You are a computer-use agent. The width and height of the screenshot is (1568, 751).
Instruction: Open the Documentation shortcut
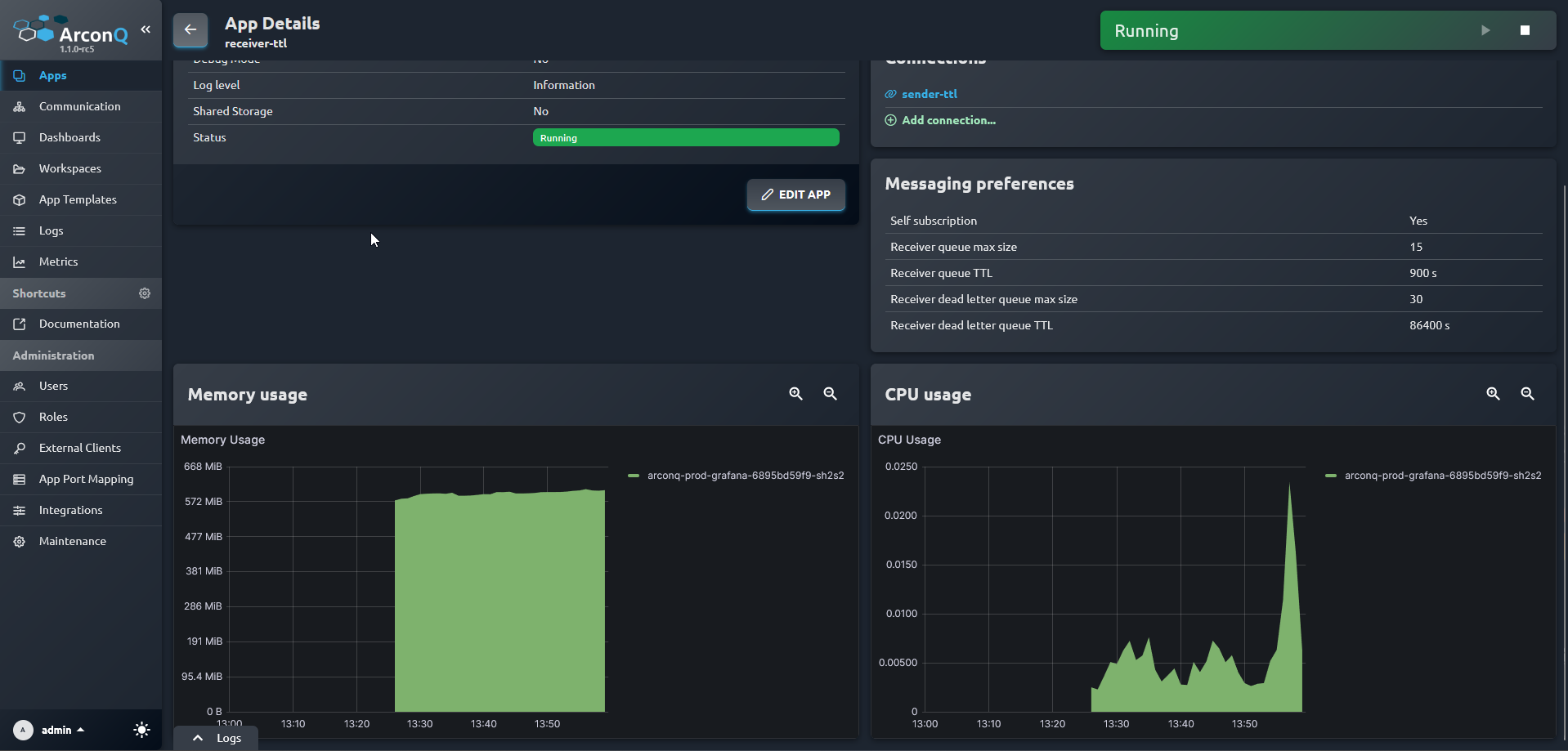(x=81, y=324)
